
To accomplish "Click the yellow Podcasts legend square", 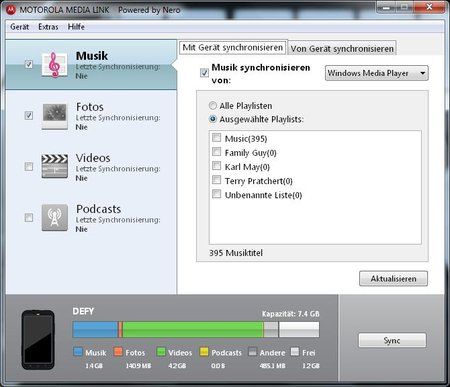I will point(204,352).
